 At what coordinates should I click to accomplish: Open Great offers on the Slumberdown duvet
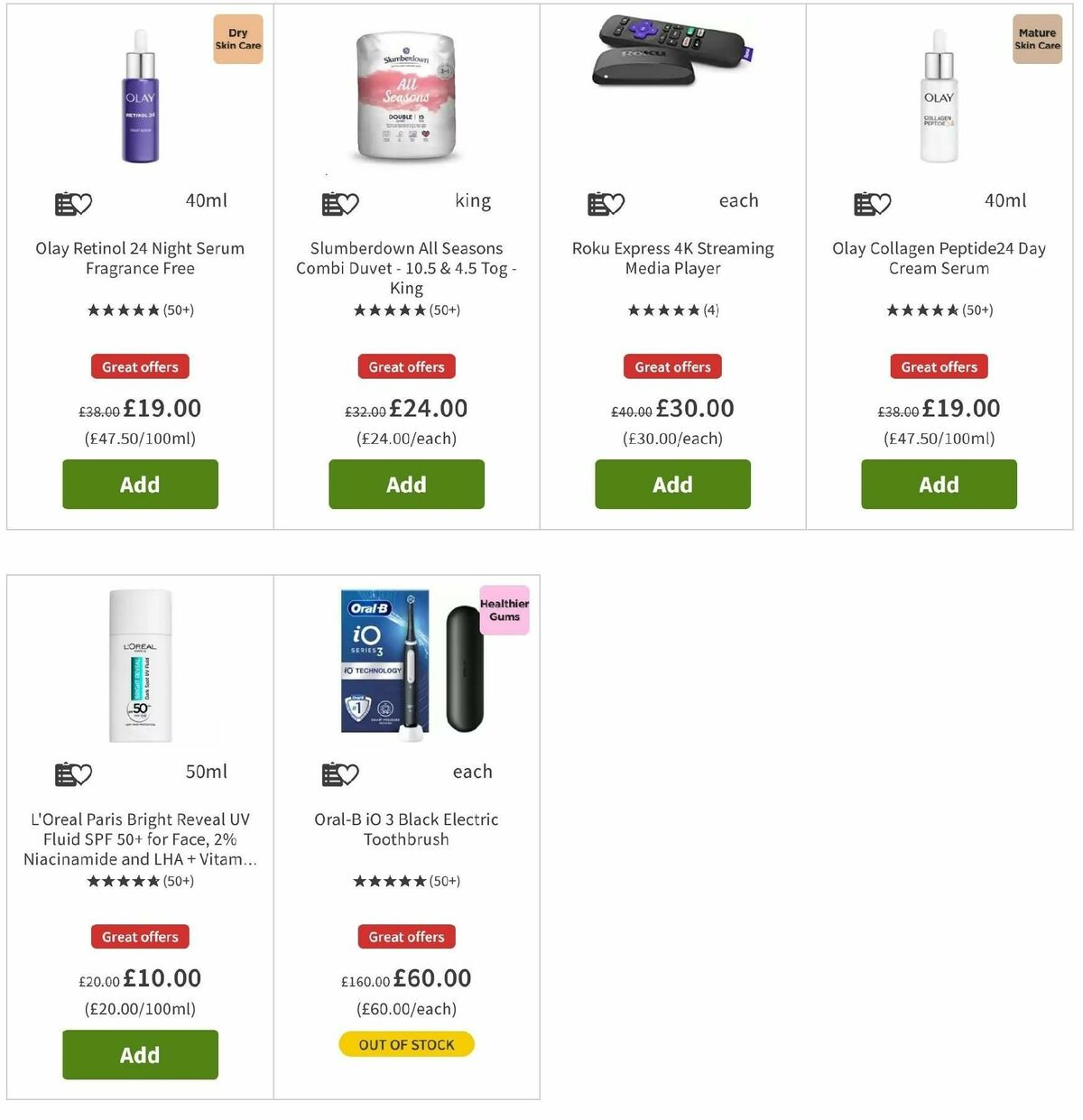point(406,366)
